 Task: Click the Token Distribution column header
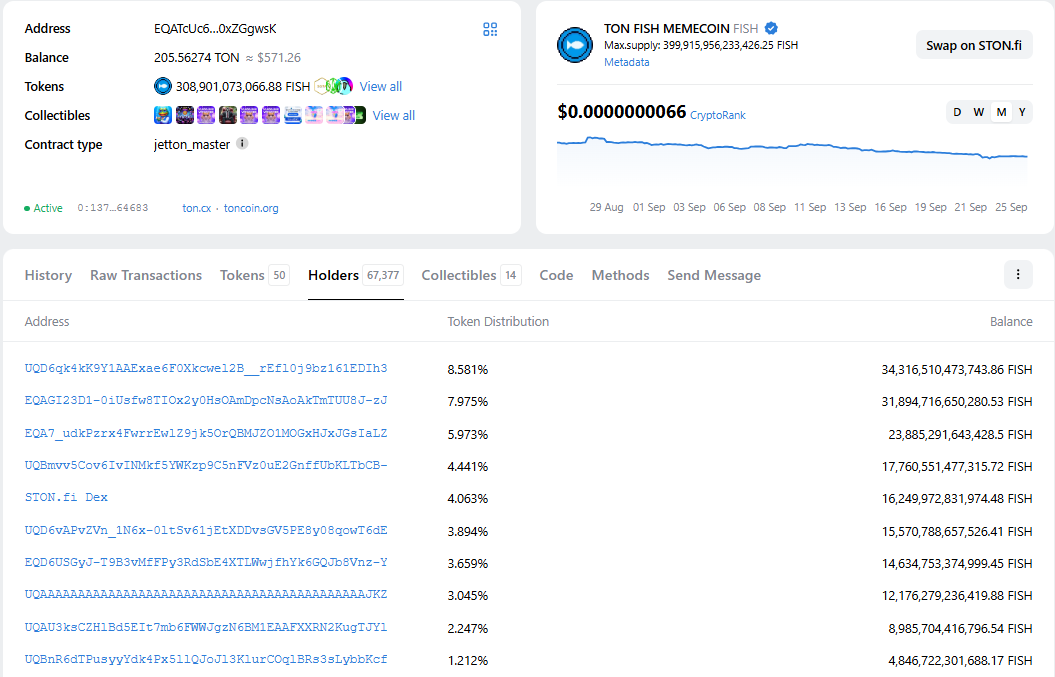click(x=498, y=322)
